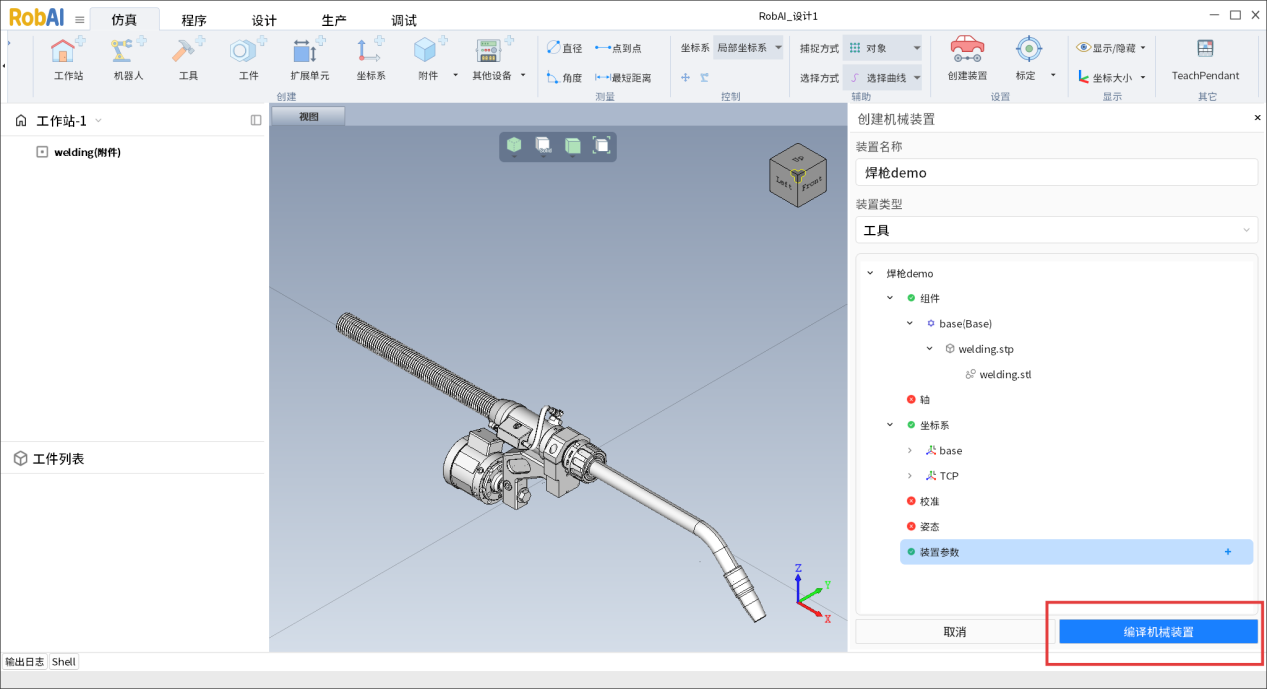Screen dimensions: 1267x689
Task: Open the 输出日志 tab at bottom
Action: tap(25, 661)
